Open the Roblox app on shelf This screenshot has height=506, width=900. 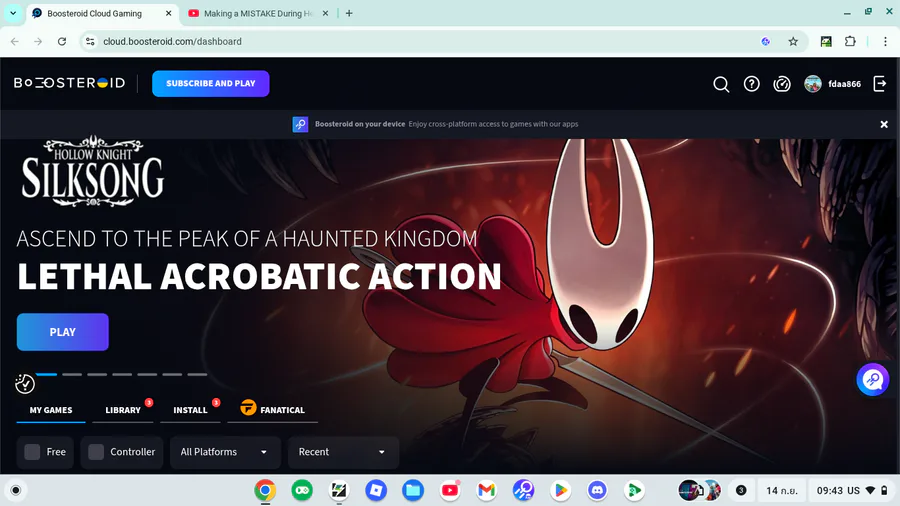pos(376,491)
